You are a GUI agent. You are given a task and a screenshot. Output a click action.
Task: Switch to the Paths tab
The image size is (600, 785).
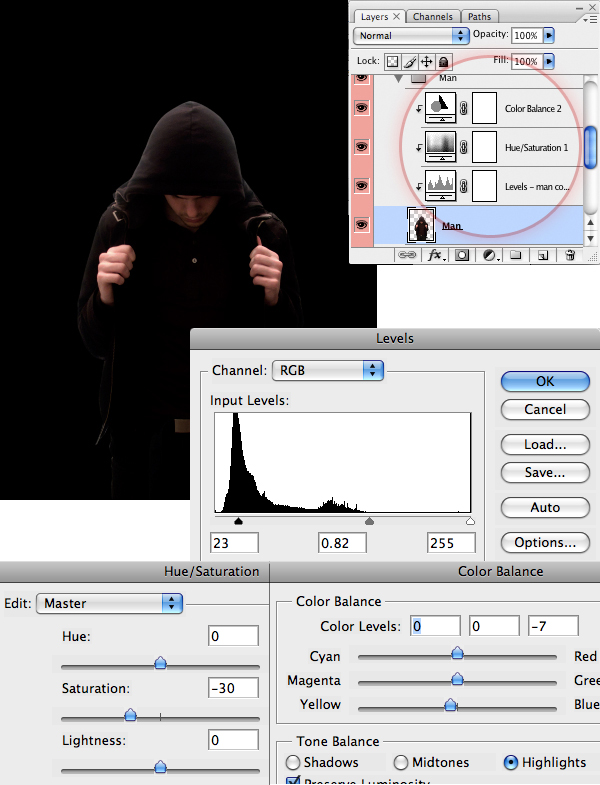479,16
